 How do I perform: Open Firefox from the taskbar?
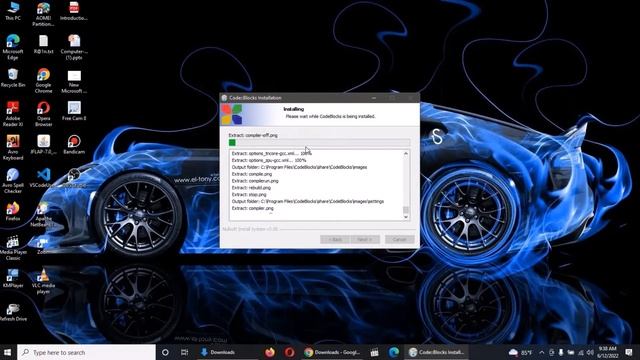(269, 352)
